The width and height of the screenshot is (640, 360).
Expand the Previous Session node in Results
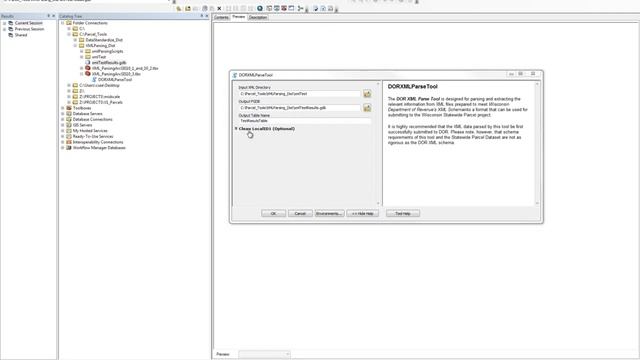[x=4, y=29]
